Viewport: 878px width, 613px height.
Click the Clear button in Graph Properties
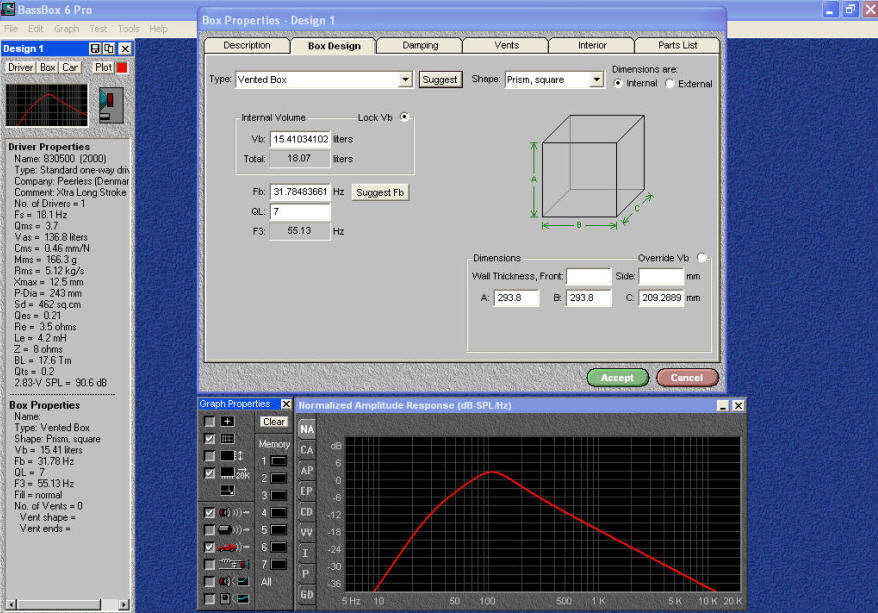(274, 422)
